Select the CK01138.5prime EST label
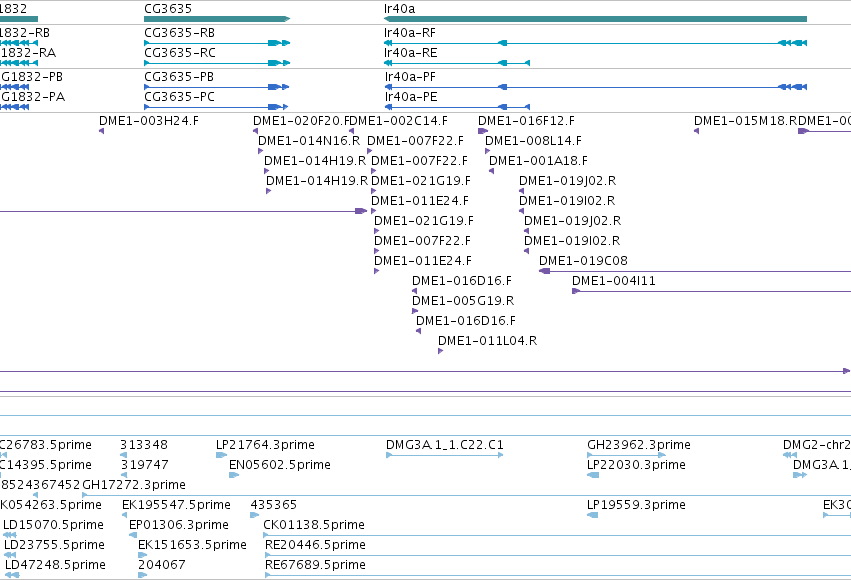 pos(314,525)
